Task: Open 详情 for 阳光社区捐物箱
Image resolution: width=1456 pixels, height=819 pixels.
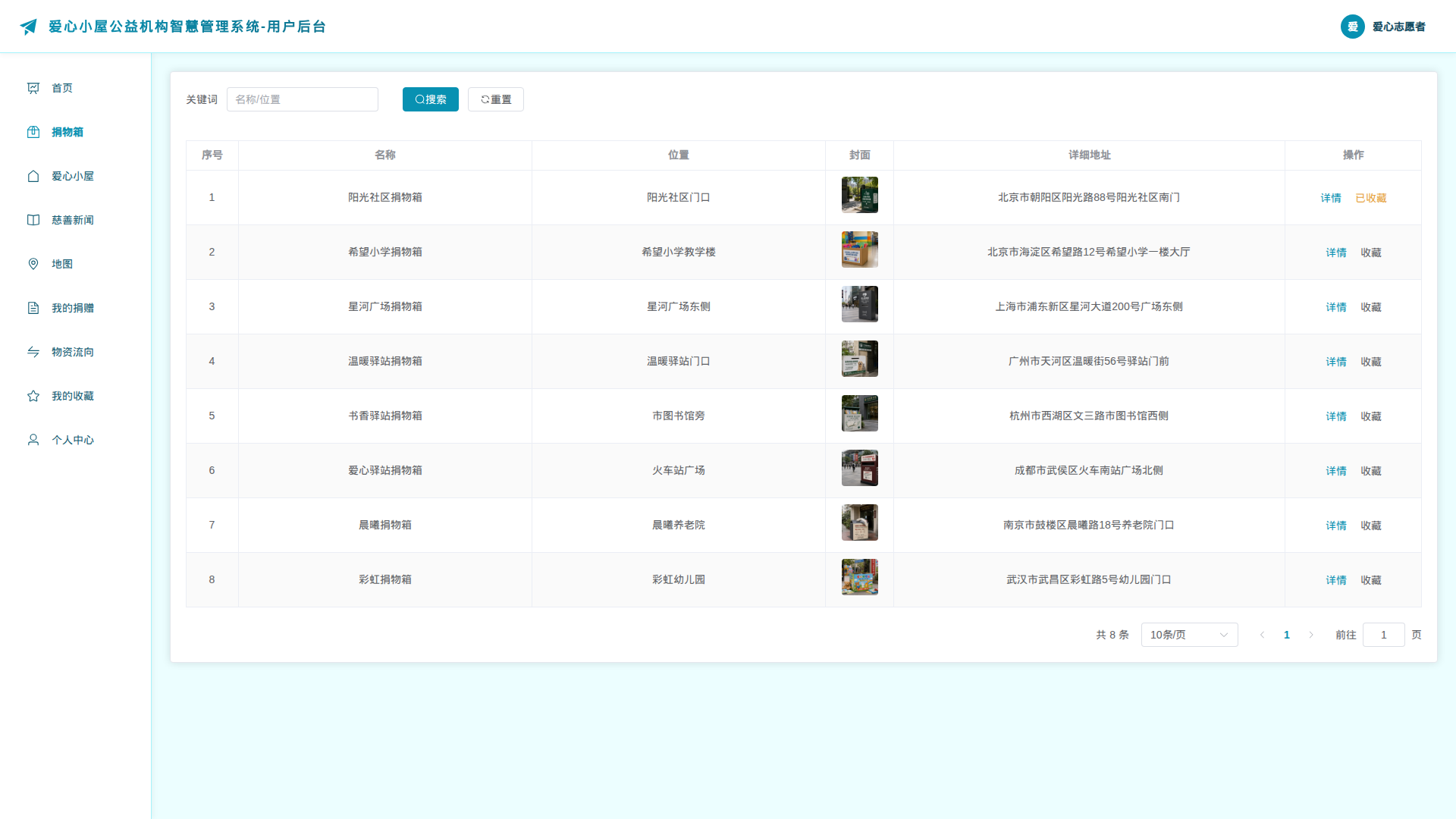Action: 1331,198
